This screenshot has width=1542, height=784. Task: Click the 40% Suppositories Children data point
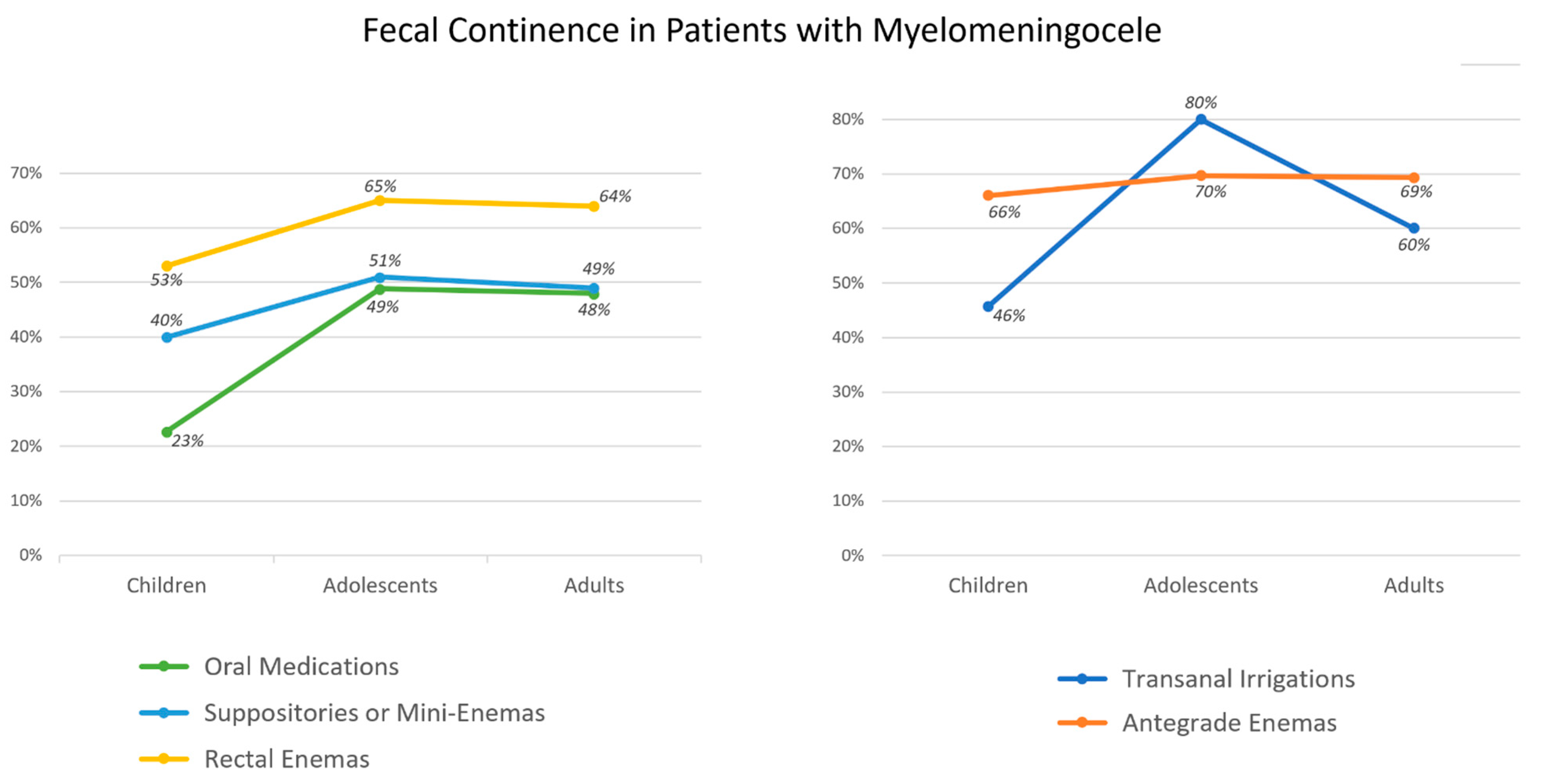click(167, 337)
